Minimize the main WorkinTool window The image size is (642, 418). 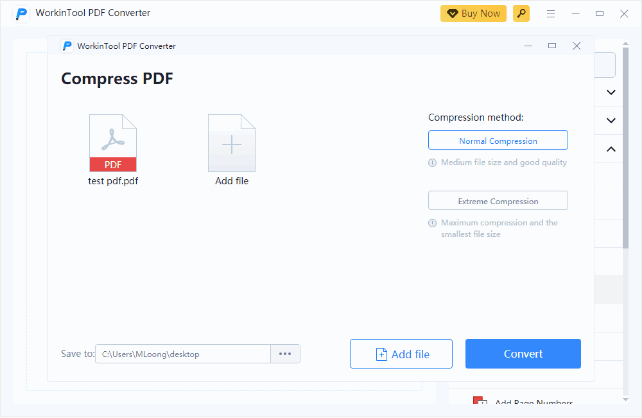click(x=575, y=14)
